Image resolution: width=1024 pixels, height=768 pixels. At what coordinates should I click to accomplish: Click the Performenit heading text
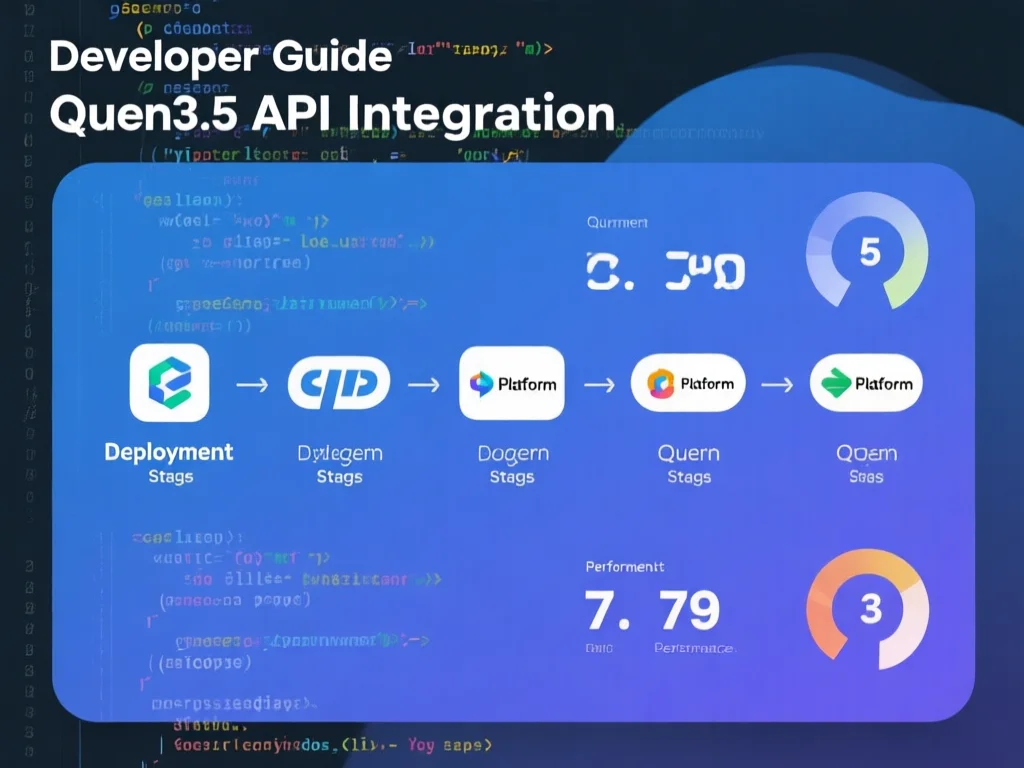click(624, 567)
